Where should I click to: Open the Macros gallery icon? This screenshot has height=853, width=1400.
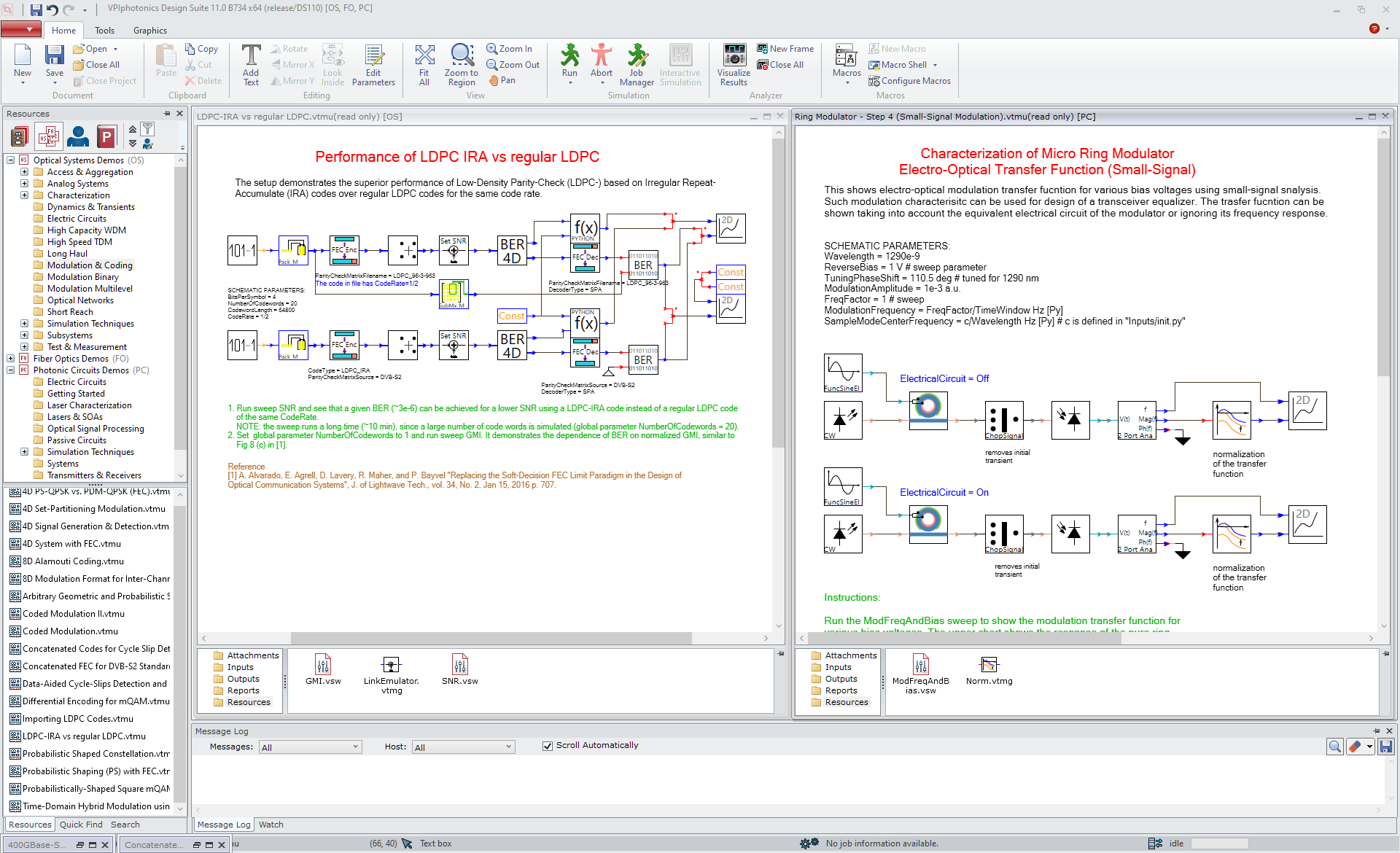pyautogui.click(x=847, y=55)
